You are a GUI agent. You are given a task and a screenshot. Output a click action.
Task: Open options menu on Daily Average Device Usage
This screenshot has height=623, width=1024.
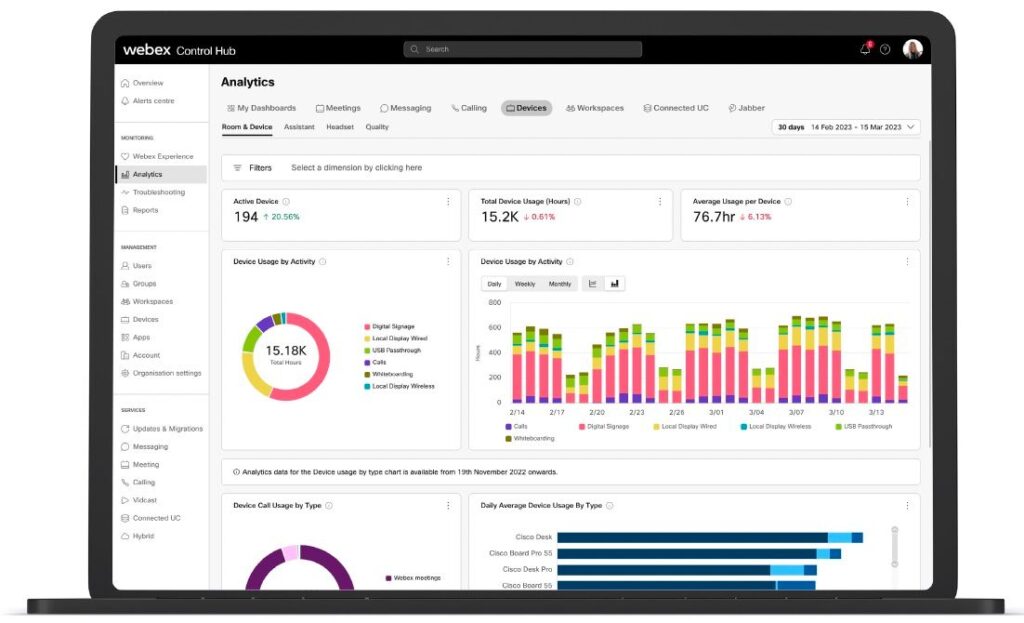906,506
